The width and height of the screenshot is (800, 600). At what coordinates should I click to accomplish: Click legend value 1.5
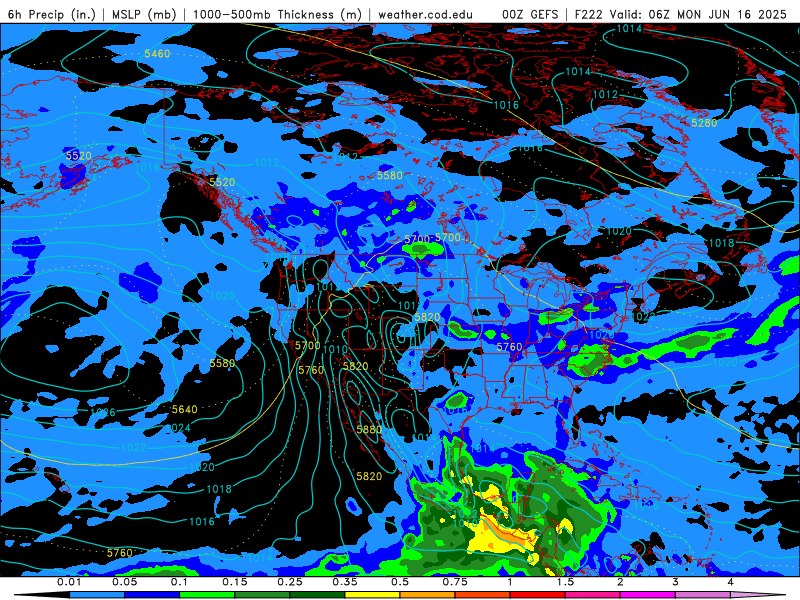(x=565, y=582)
